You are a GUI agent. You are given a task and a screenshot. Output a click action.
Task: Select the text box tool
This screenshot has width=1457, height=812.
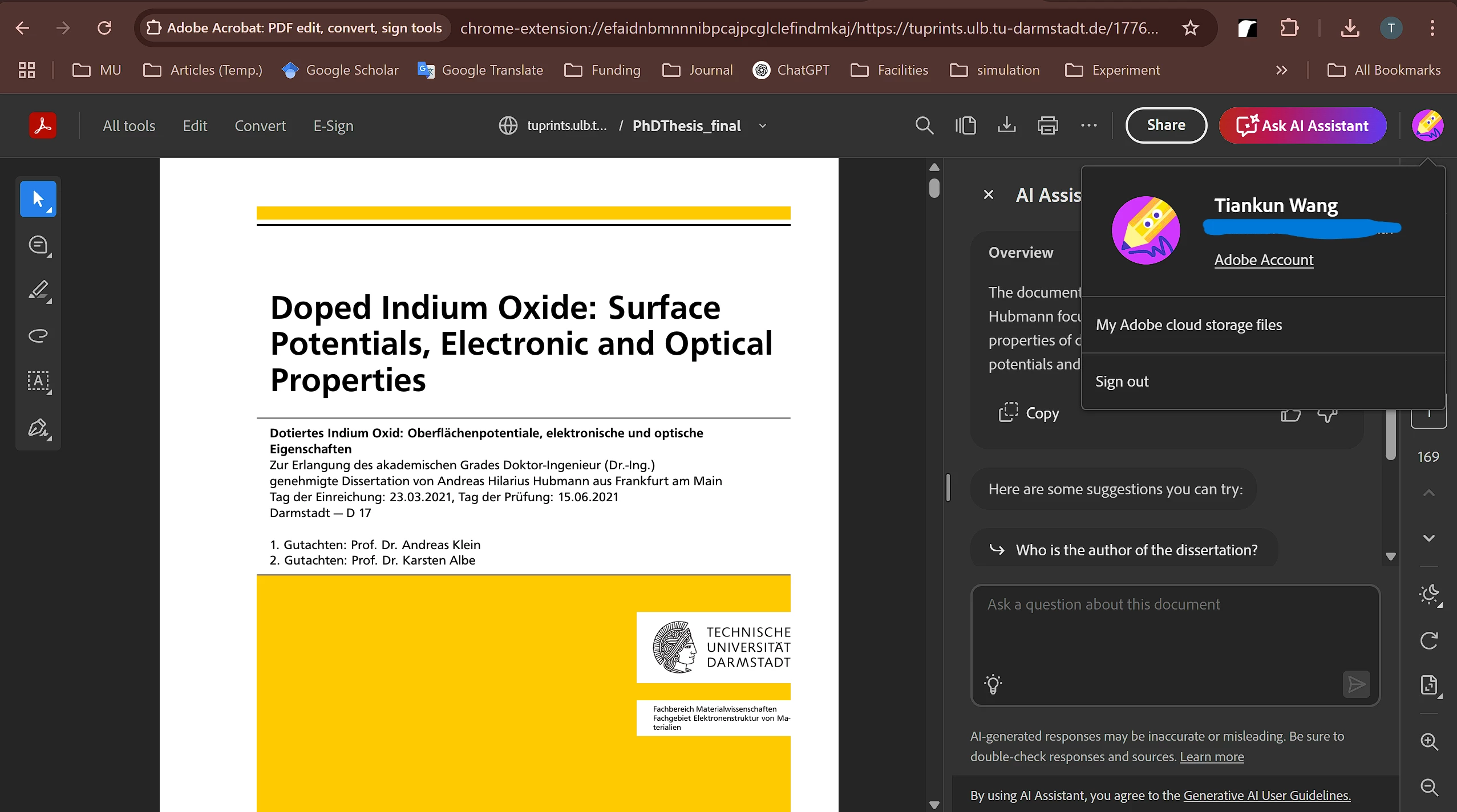click(38, 381)
